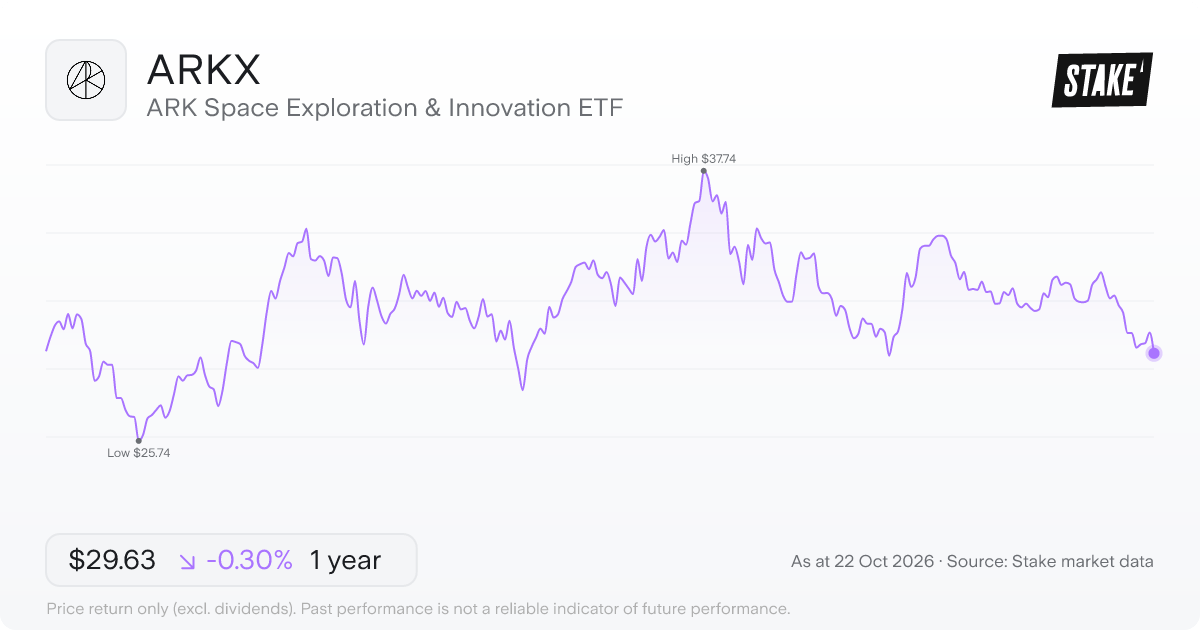Click the Low $25.74 marker dot

138,440
